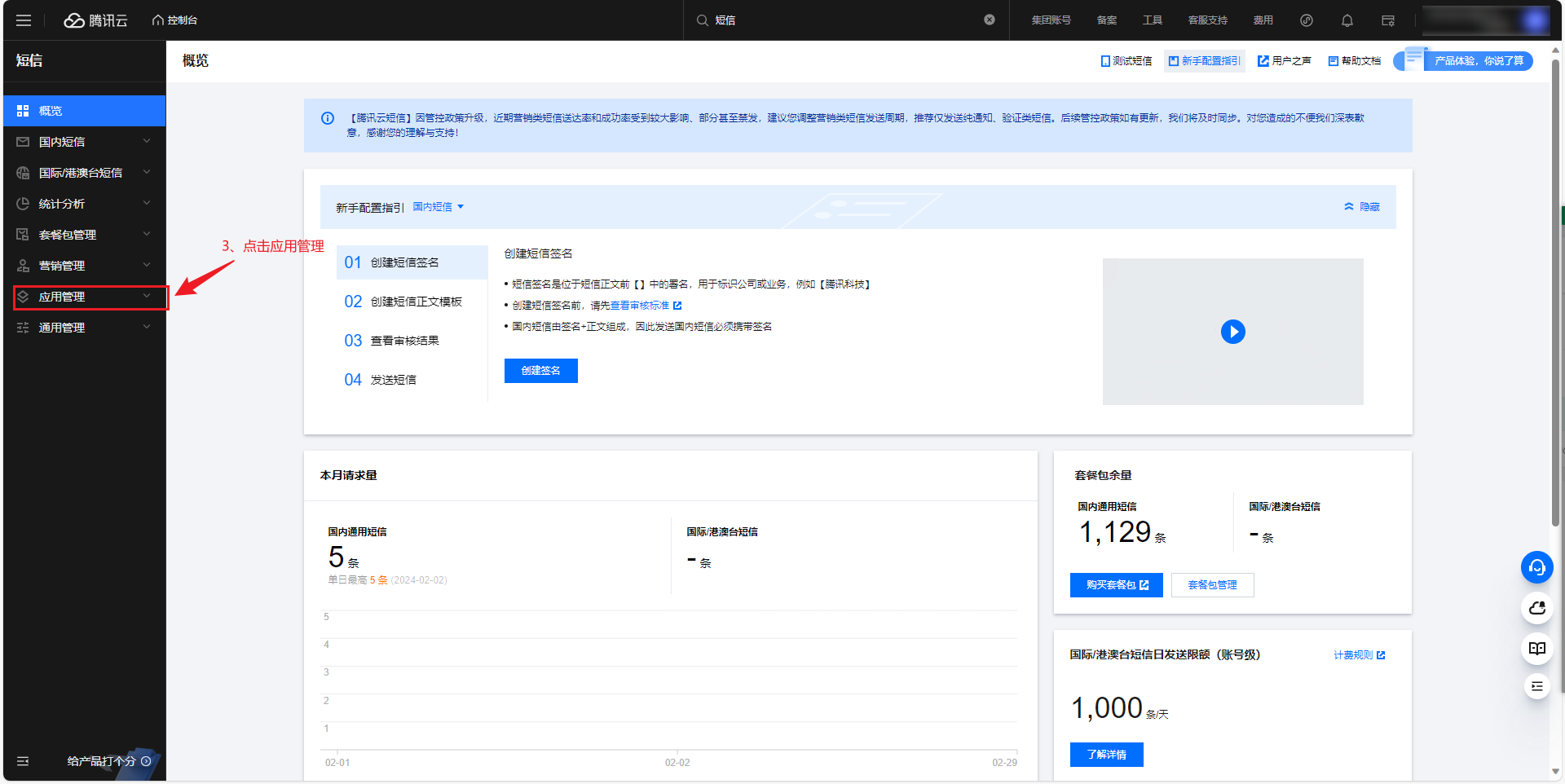The width and height of the screenshot is (1565, 784).
Task: Click the 应用管理 layers icon
Action: point(23,297)
